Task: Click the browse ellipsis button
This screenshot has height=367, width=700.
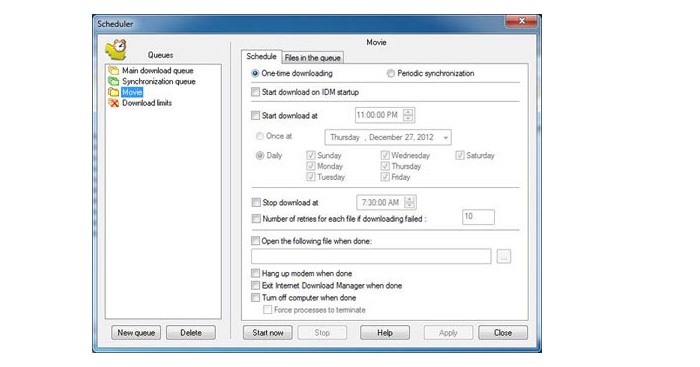Action: pos(504,256)
